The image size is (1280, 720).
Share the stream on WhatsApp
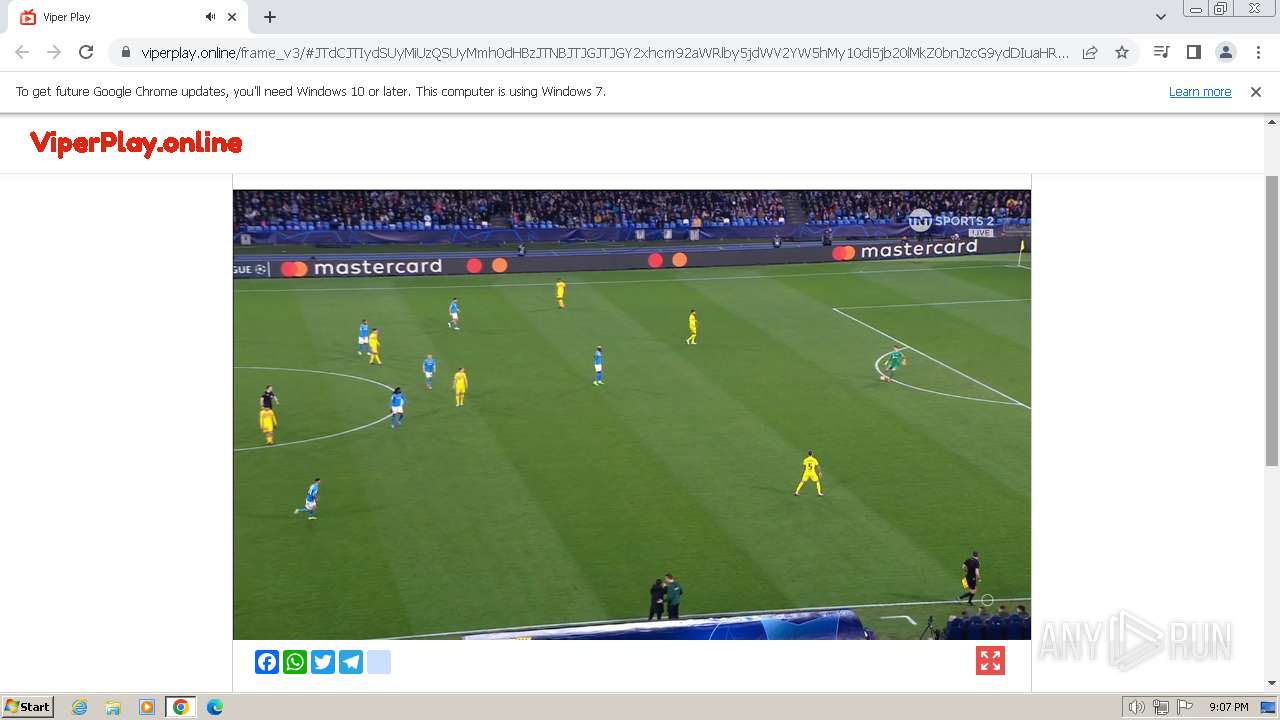(x=295, y=662)
